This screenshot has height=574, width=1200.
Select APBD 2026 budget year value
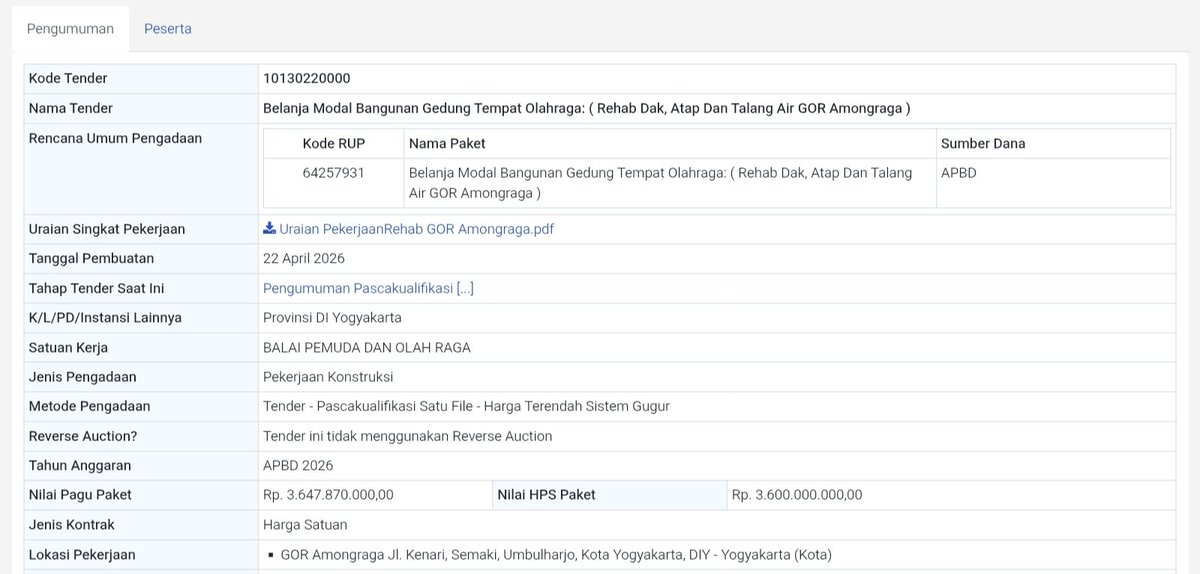click(298, 465)
